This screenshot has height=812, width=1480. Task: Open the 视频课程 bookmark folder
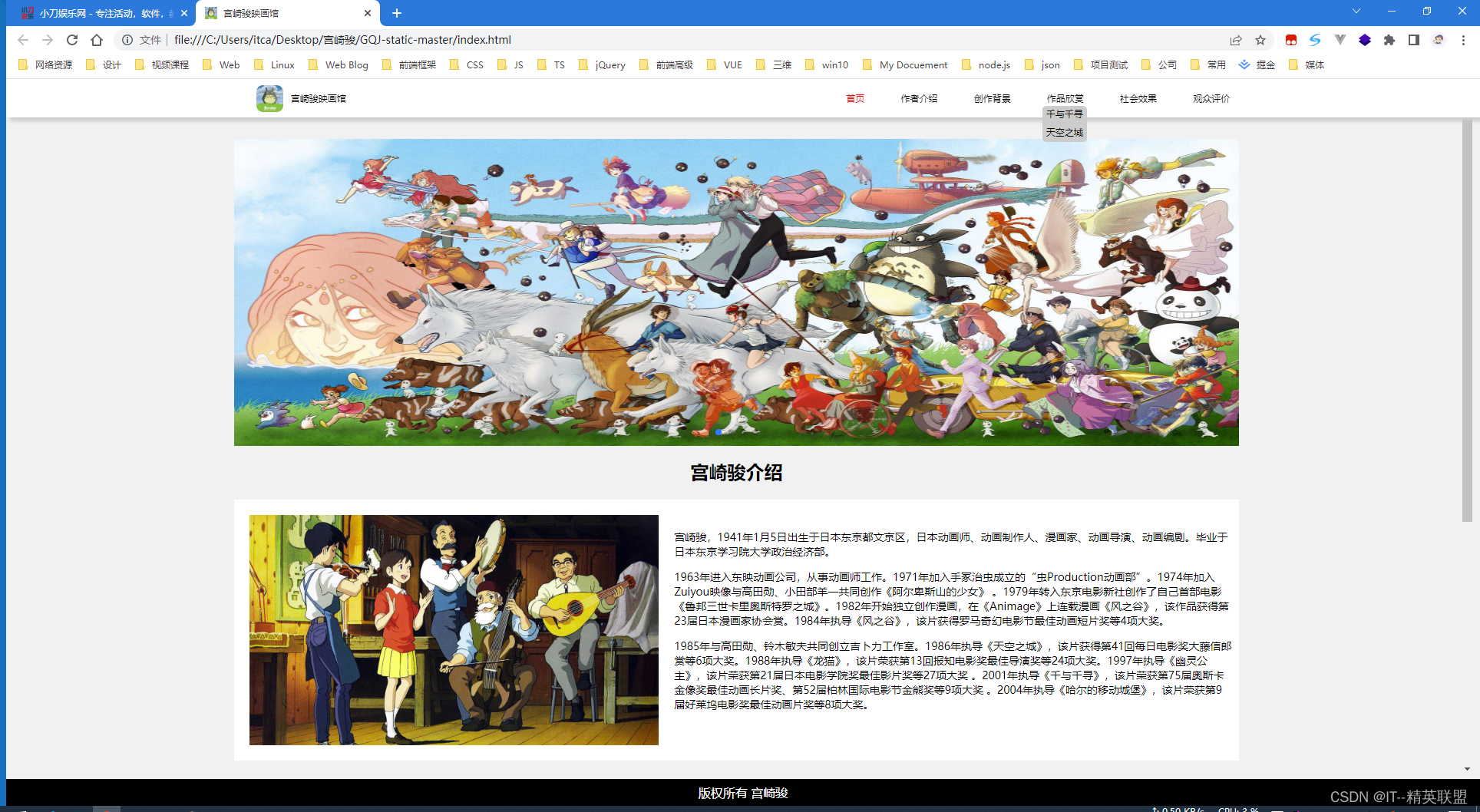coord(162,65)
